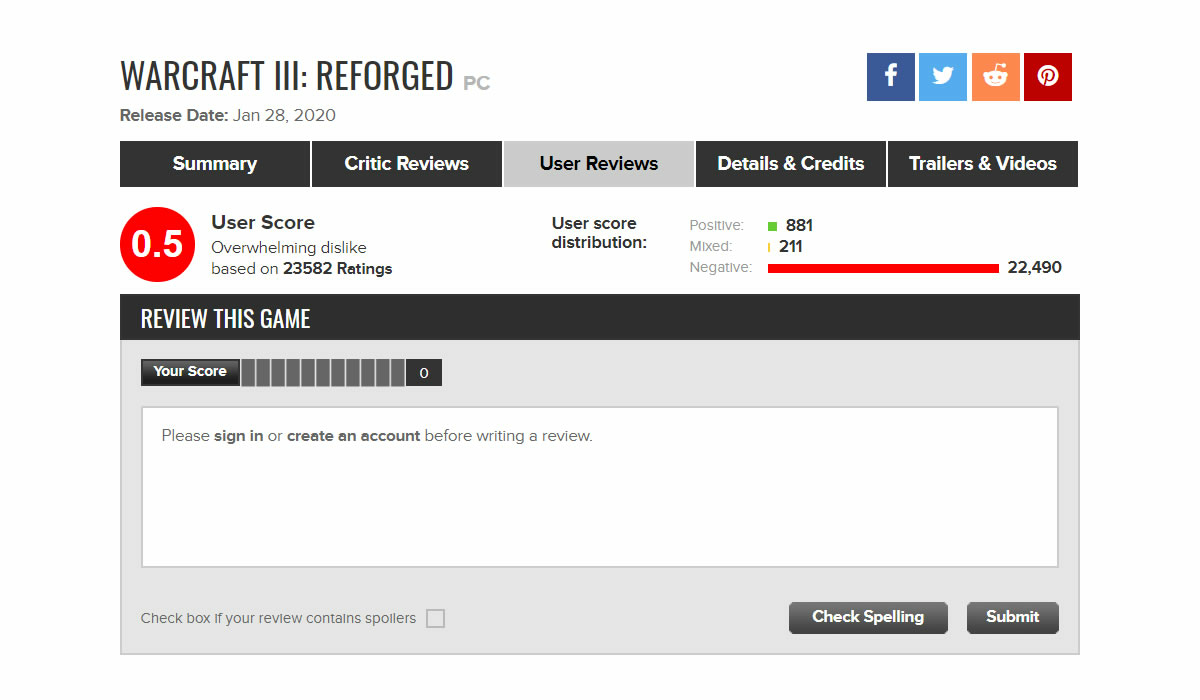Open the create an account link

pos(353,436)
